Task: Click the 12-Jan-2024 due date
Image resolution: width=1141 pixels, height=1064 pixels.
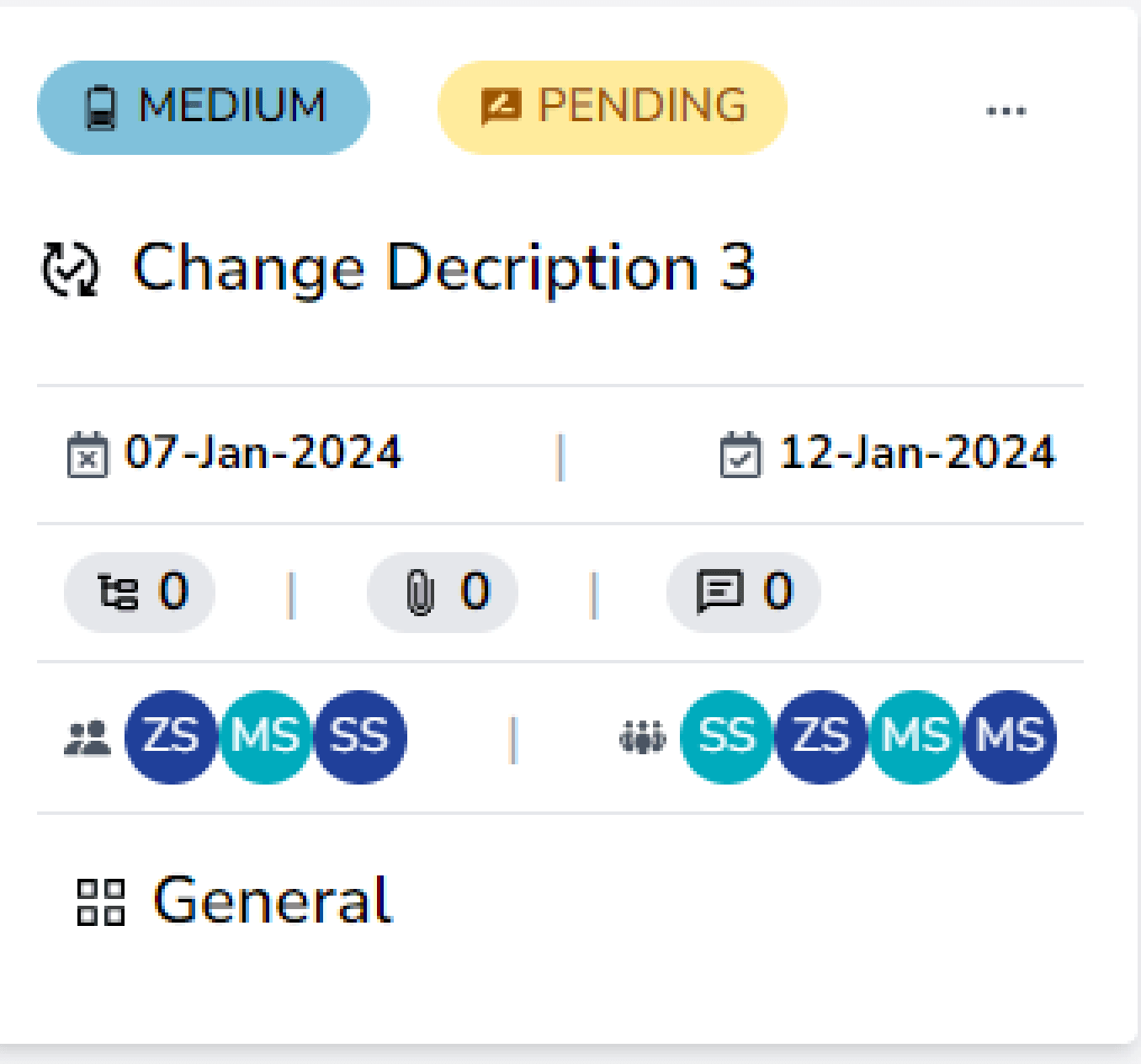Action: pyautogui.click(x=915, y=453)
